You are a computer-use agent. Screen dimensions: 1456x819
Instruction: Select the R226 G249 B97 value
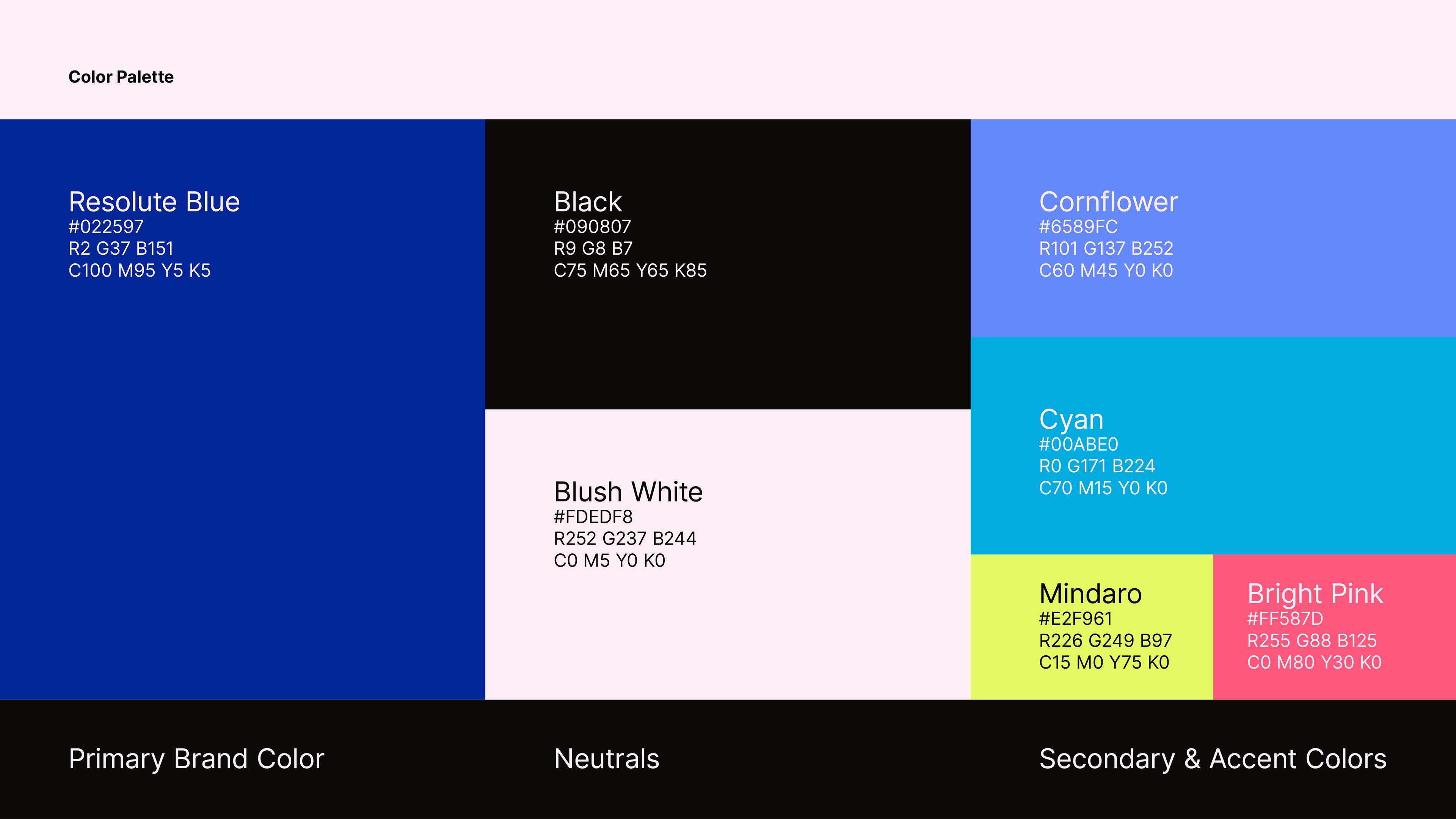1106,640
